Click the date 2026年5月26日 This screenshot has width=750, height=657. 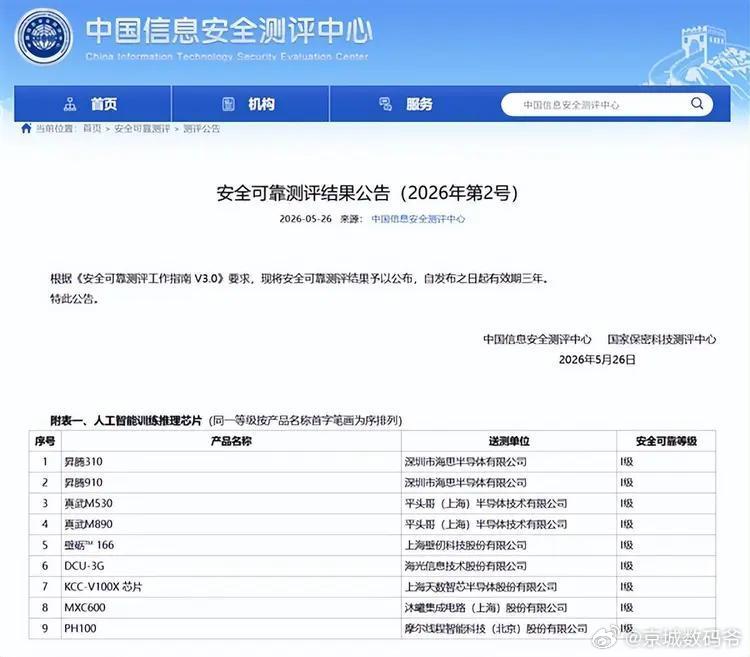click(x=597, y=360)
